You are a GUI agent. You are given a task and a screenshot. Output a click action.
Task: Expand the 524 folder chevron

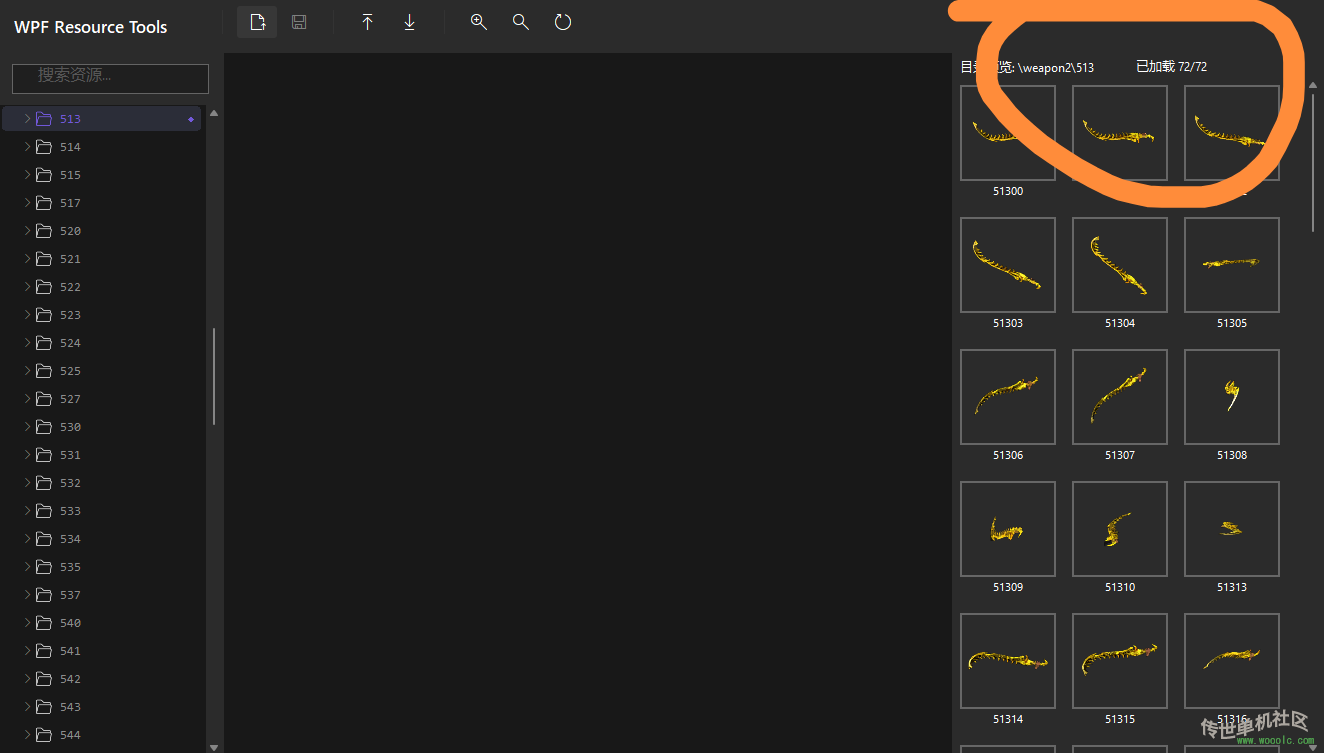click(x=27, y=343)
